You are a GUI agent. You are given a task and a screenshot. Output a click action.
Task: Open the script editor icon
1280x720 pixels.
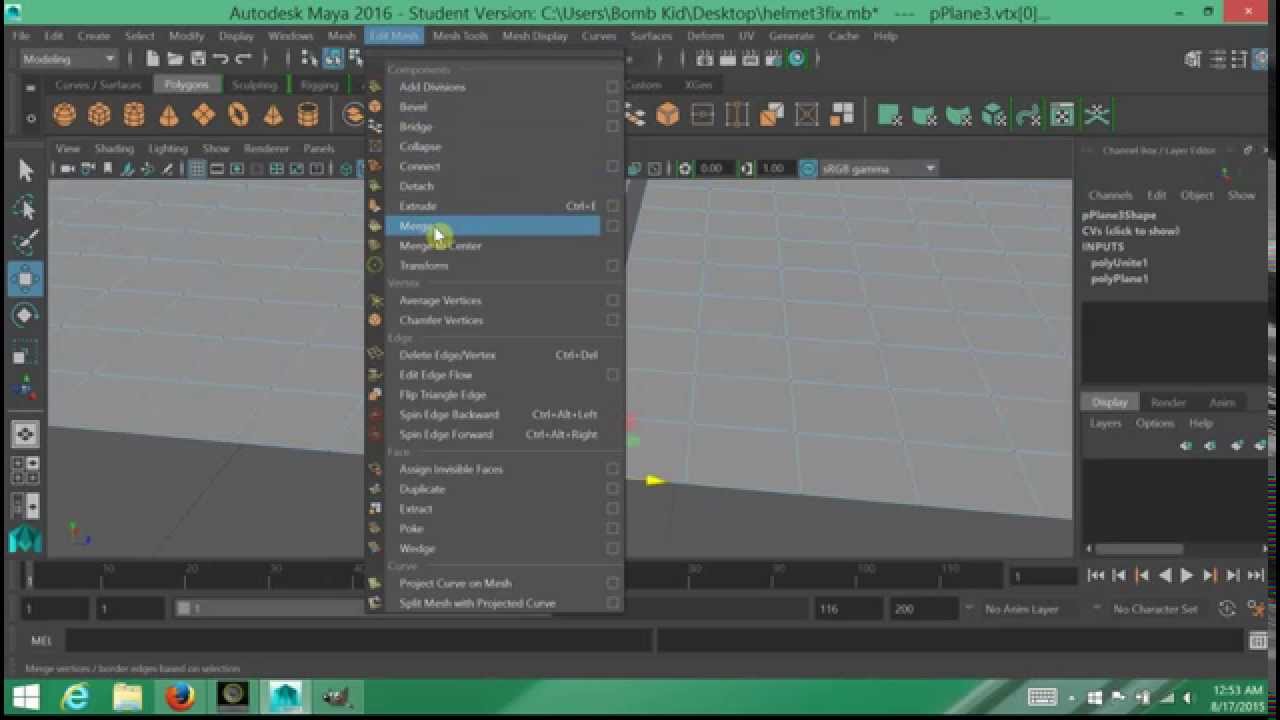coord(1259,641)
